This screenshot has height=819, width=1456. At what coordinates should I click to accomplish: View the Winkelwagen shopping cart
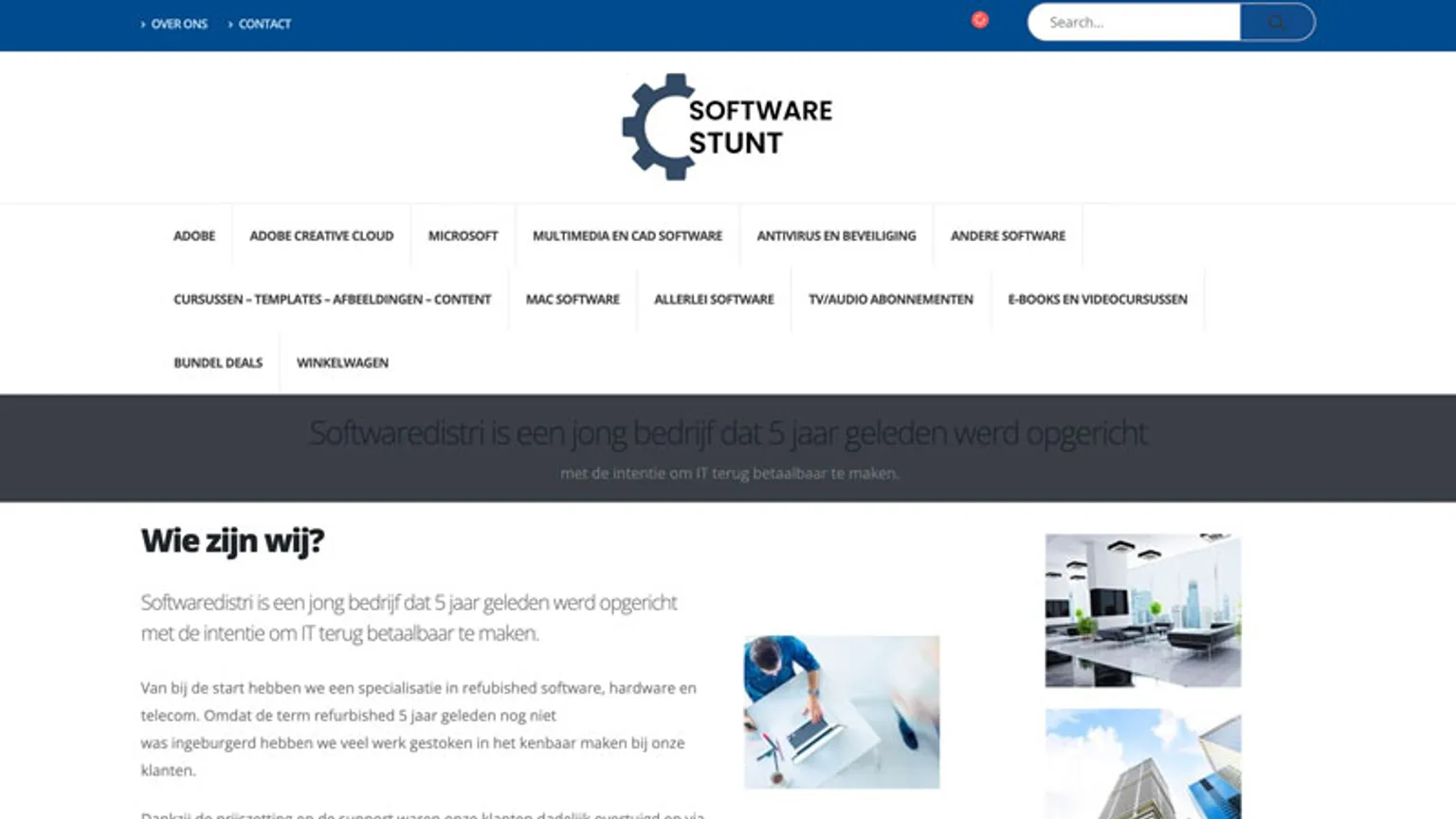coord(342,363)
